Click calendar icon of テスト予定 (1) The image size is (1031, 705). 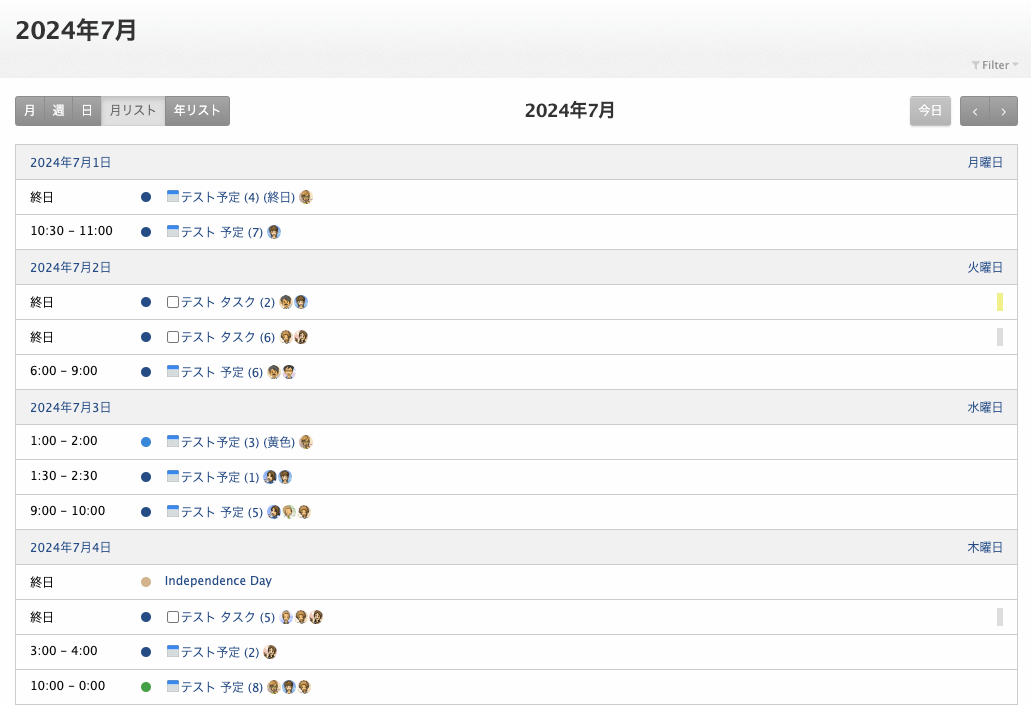173,475
